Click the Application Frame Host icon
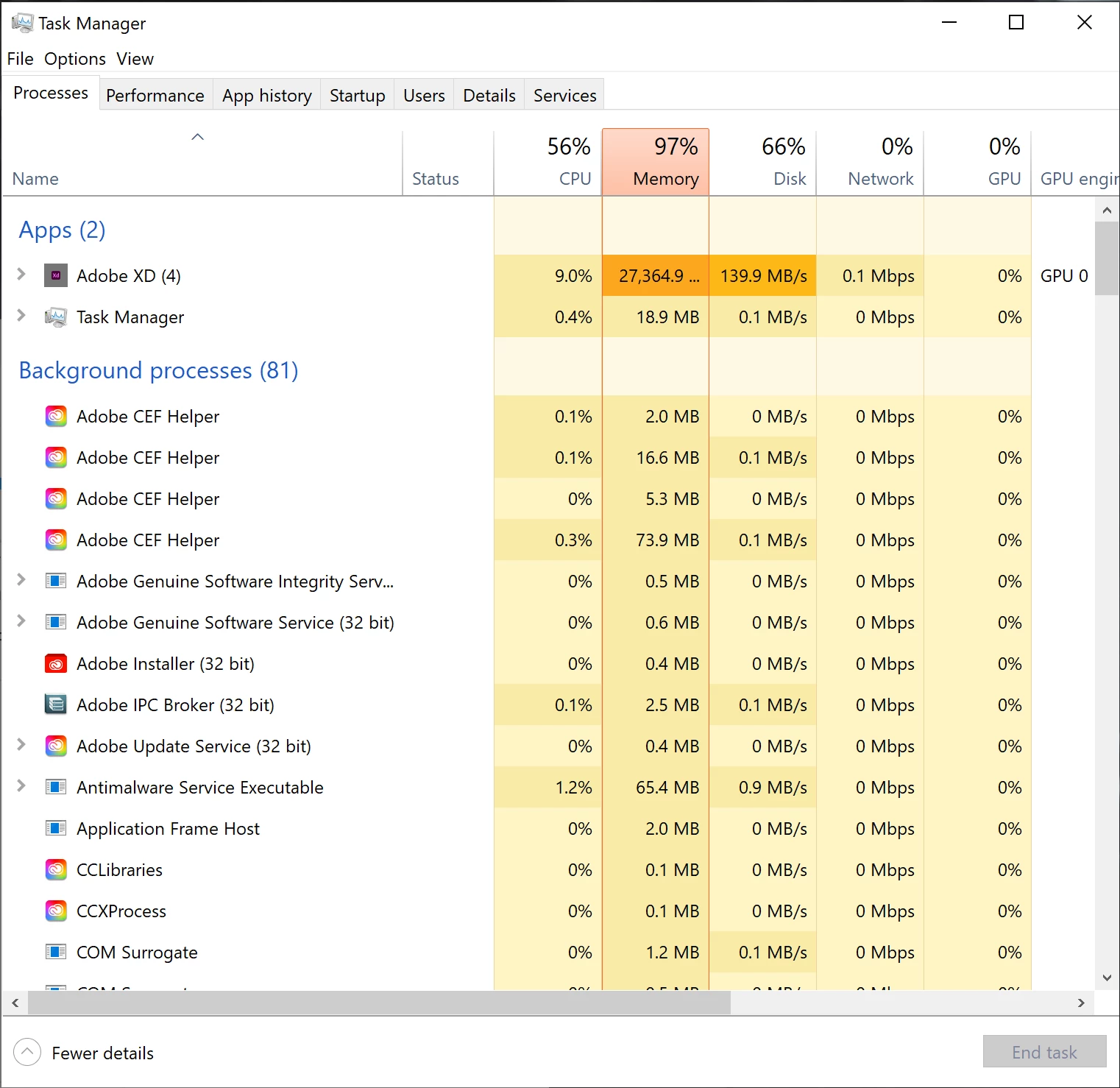The image size is (1120, 1088). (x=56, y=829)
